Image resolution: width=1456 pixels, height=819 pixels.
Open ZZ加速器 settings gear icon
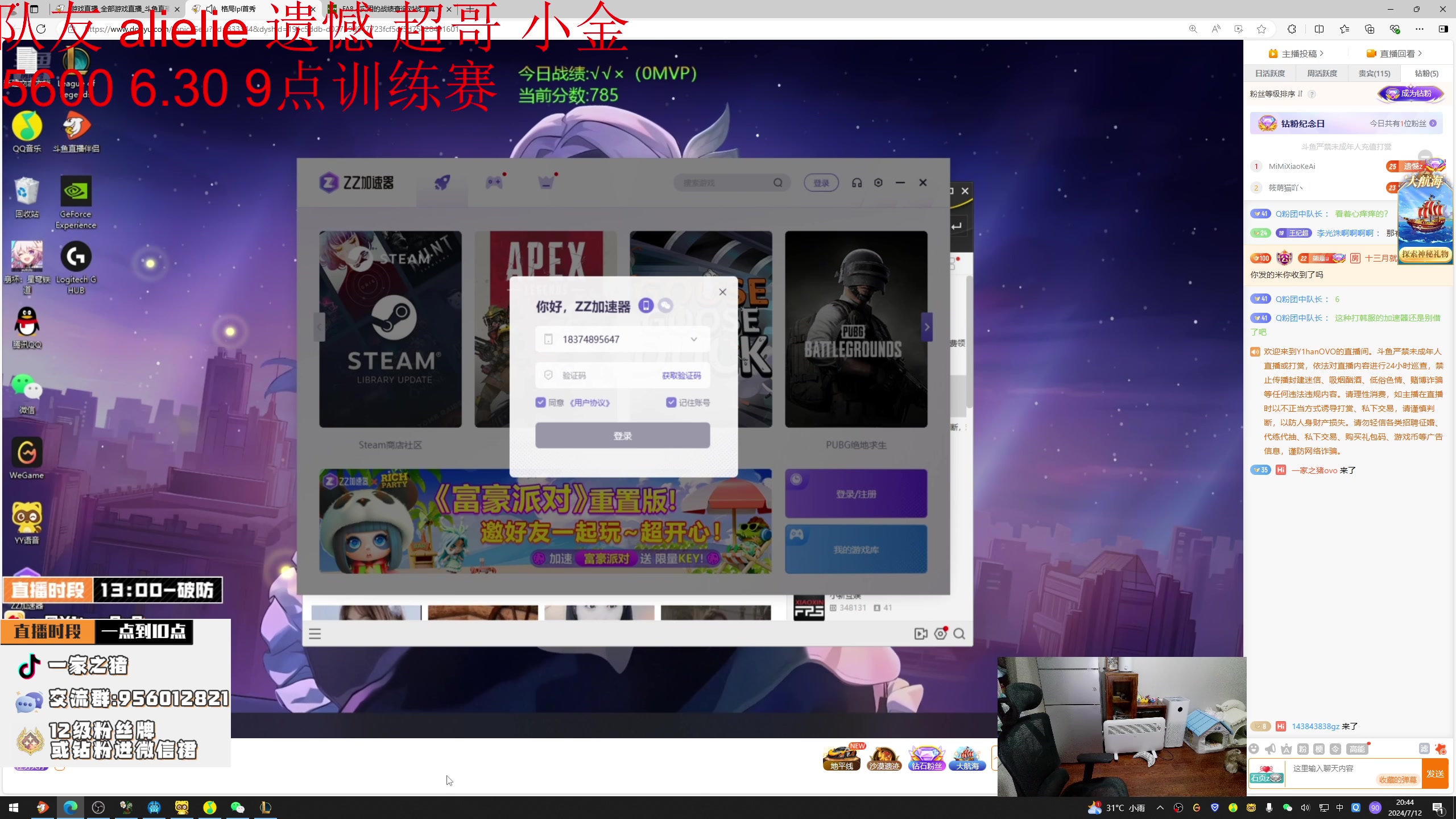point(878,183)
